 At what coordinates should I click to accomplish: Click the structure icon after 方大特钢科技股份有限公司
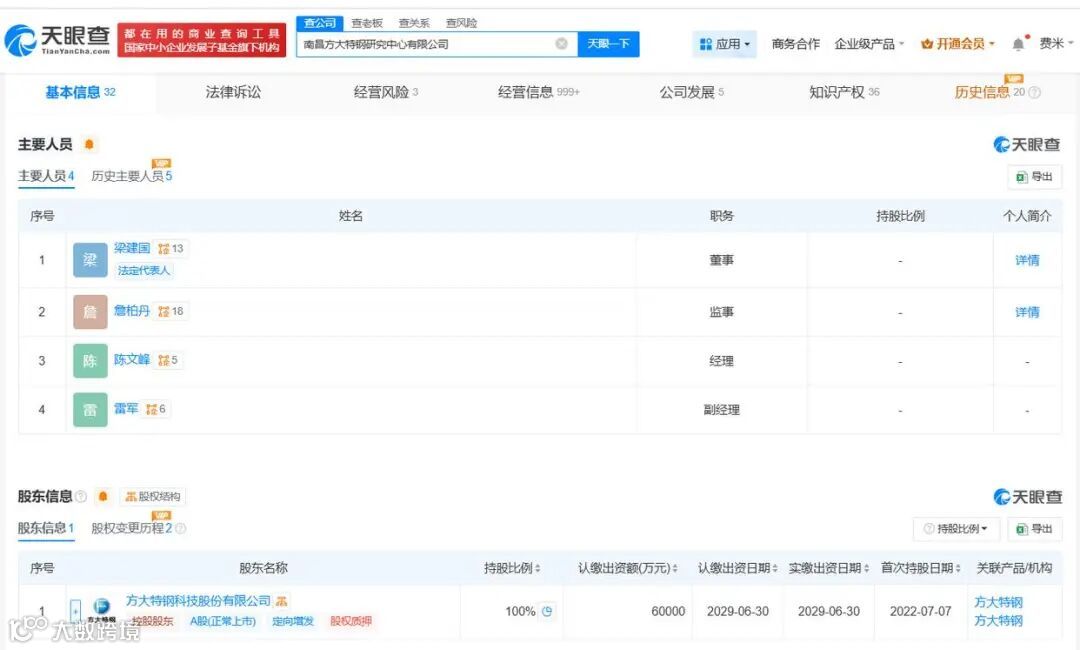[x=281, y=601]
